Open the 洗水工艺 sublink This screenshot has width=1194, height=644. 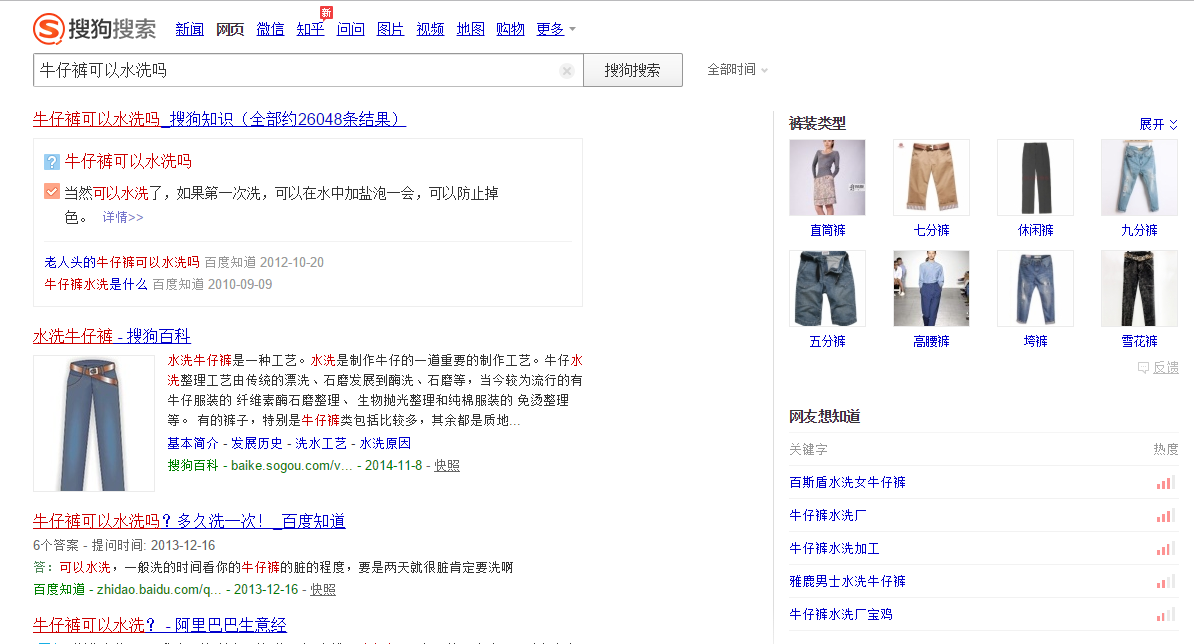pos(321,443)
